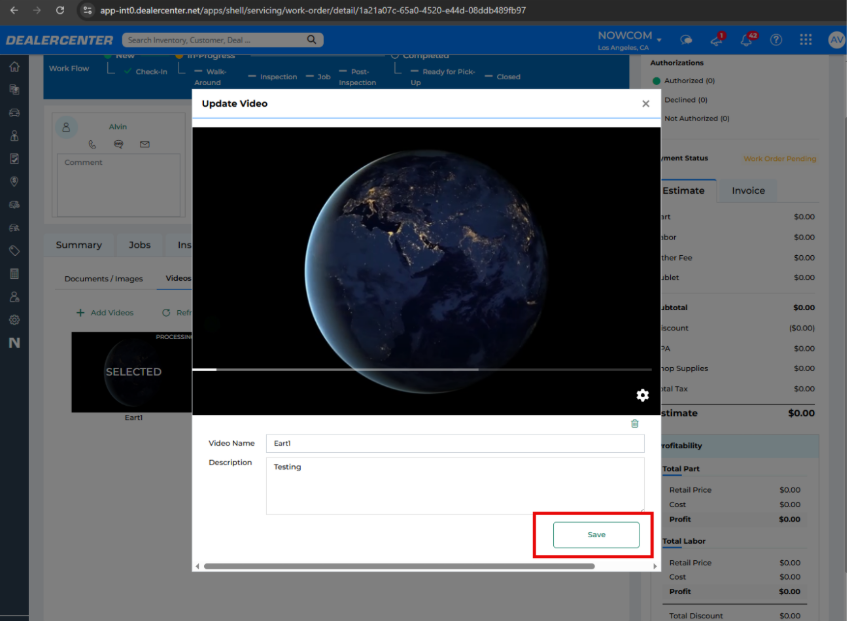Click Declined (0) status
Viewport: 847px width, 621px height.
685,100
